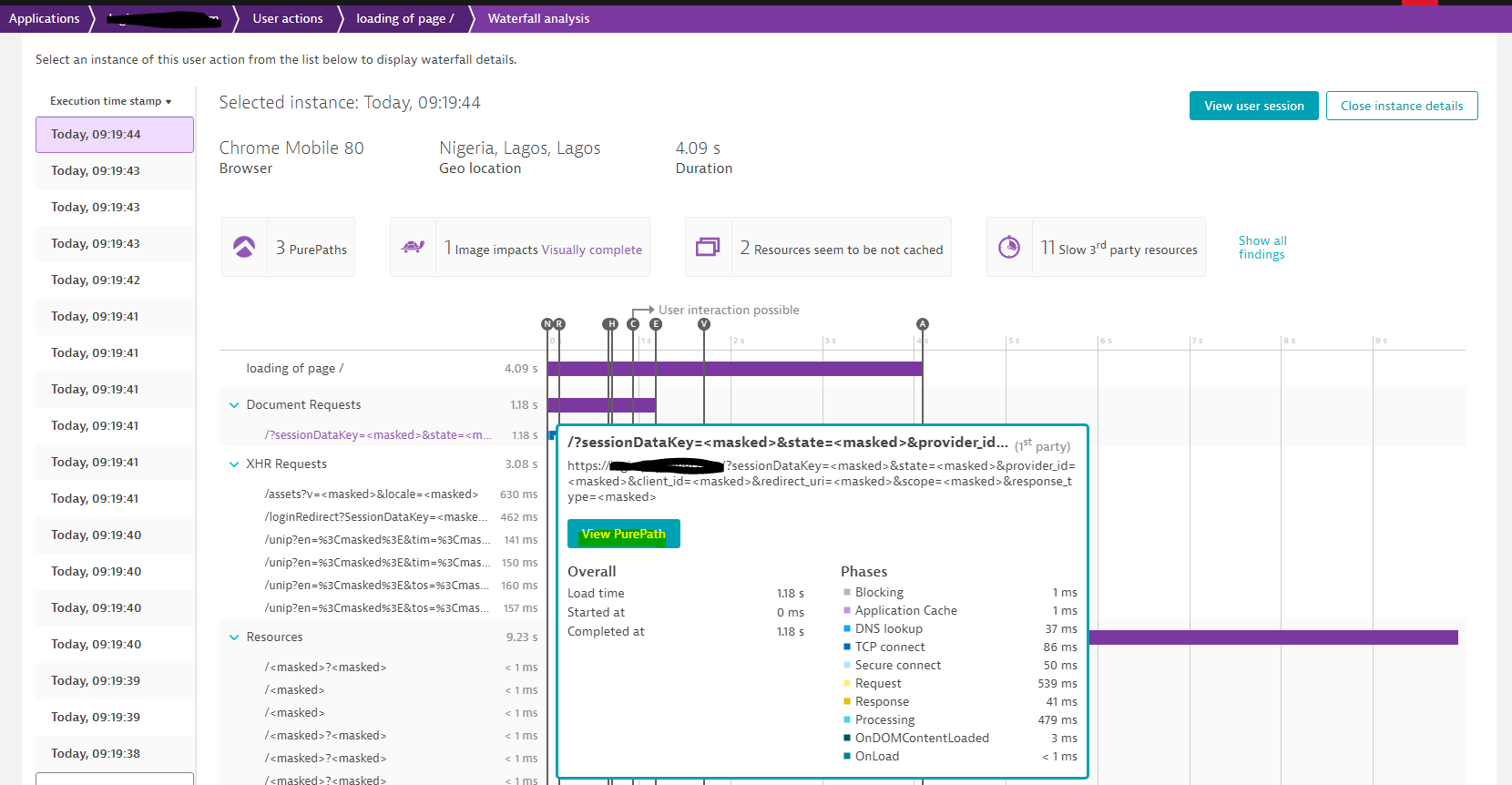Click the slow 3rd party resources clock icon

pyautogui.click(x=1009, y=247)
